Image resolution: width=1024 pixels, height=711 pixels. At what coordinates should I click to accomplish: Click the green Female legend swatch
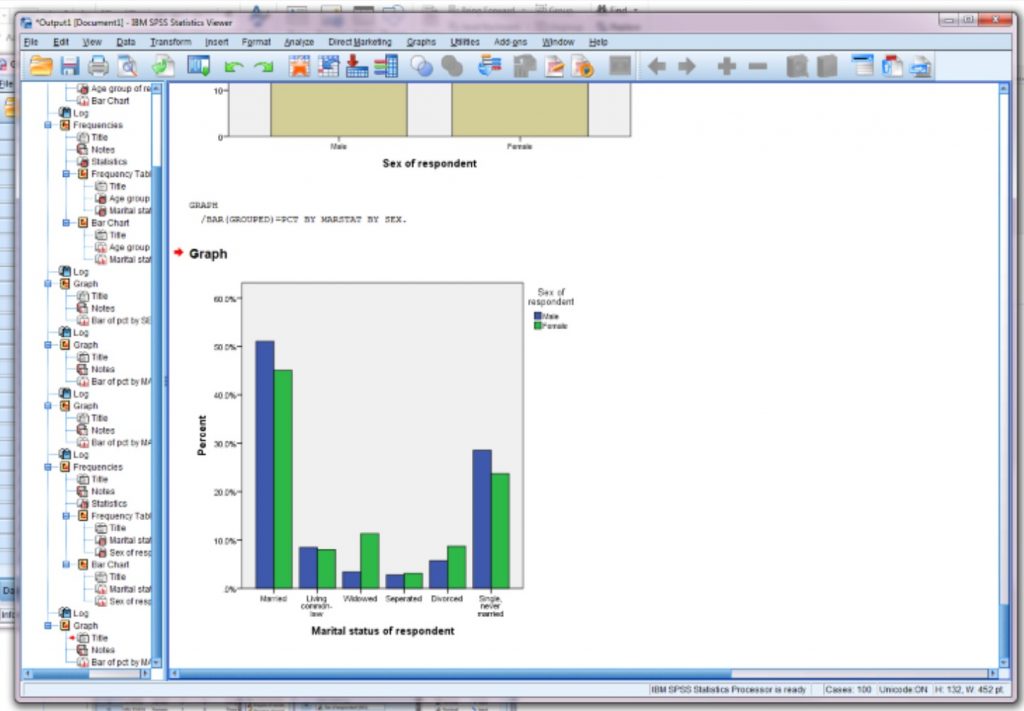click(538, 325)
